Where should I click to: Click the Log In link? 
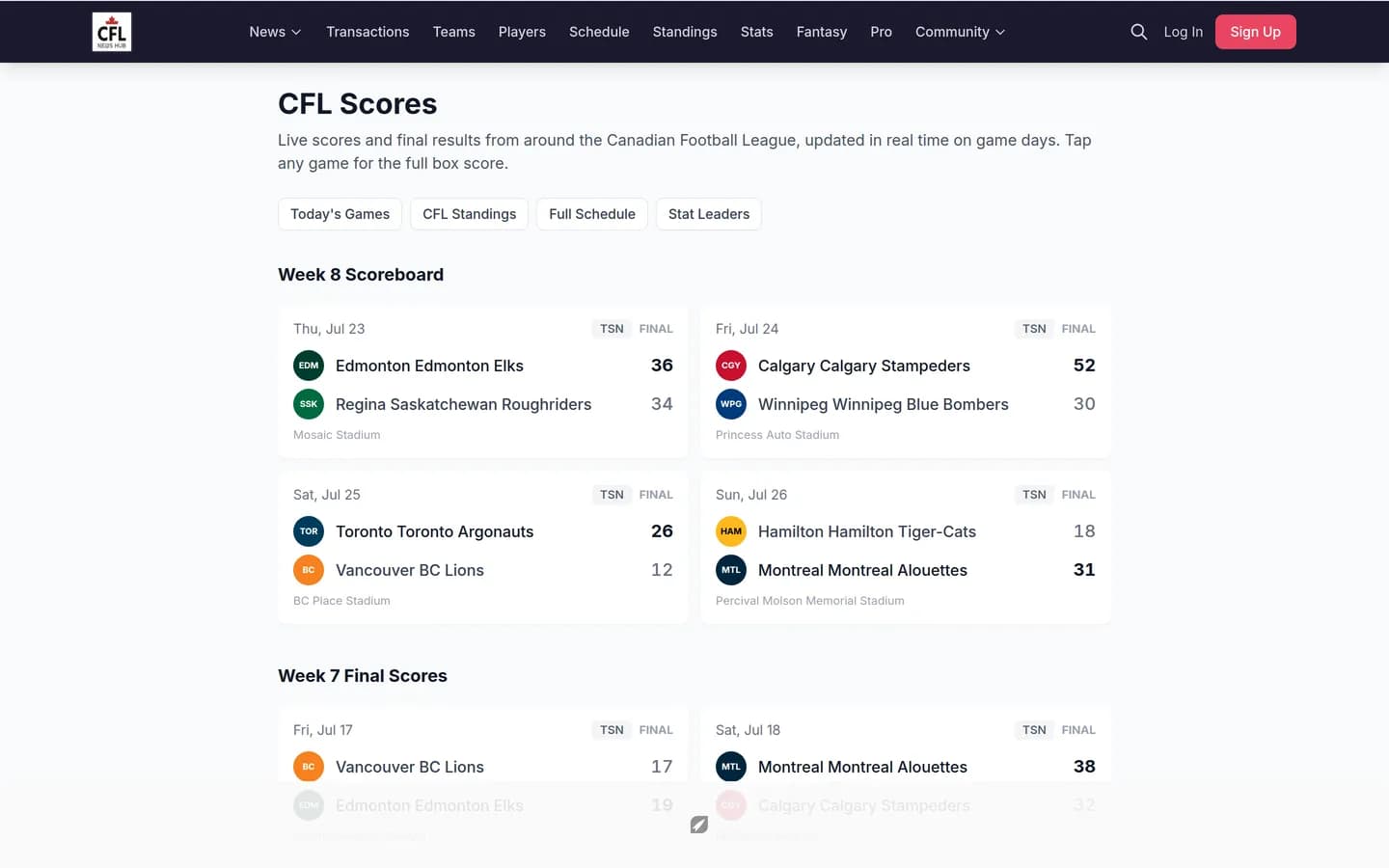(1183, 32)
